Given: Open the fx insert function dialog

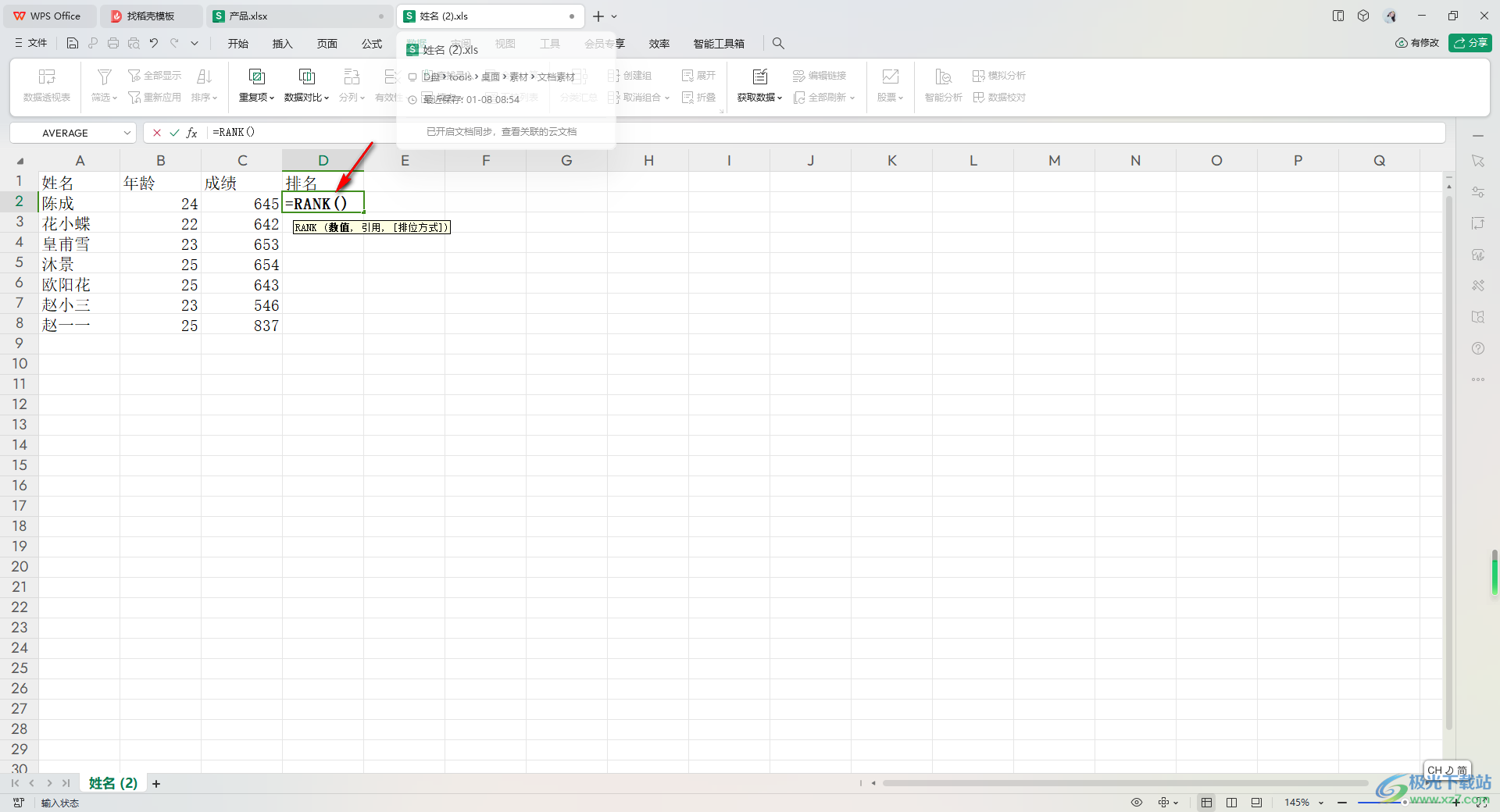Looking at the screenshot, I should tap(192, 134).
